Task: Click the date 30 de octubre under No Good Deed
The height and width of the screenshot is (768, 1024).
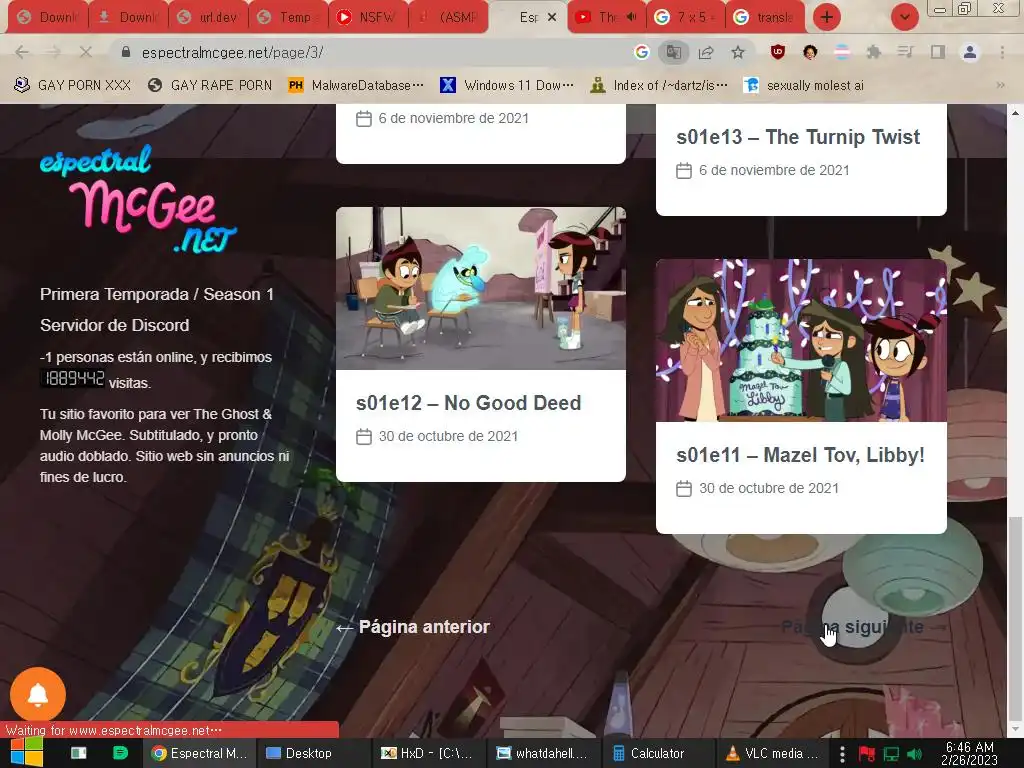Action: pos(448,436)
